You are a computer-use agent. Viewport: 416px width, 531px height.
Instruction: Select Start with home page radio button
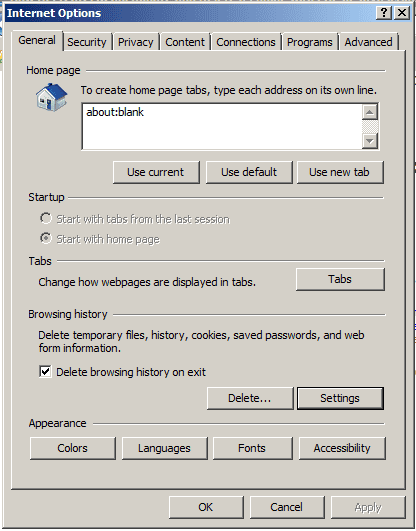click(x=45, y=238)
